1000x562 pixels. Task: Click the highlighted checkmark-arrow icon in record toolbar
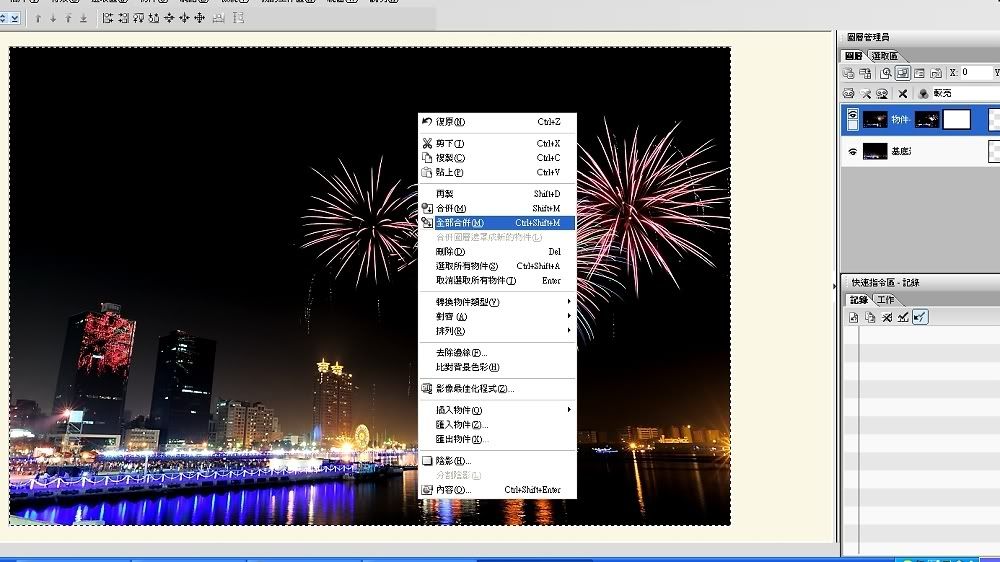(x=919, y=317)
